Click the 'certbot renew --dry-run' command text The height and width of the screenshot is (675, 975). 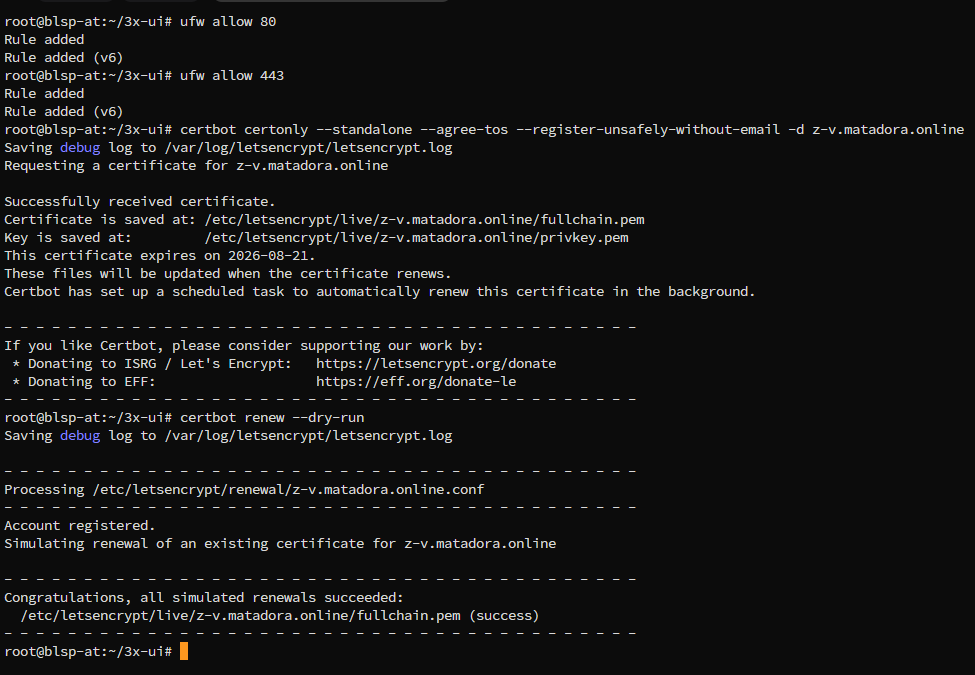click(x=272, y=418)
